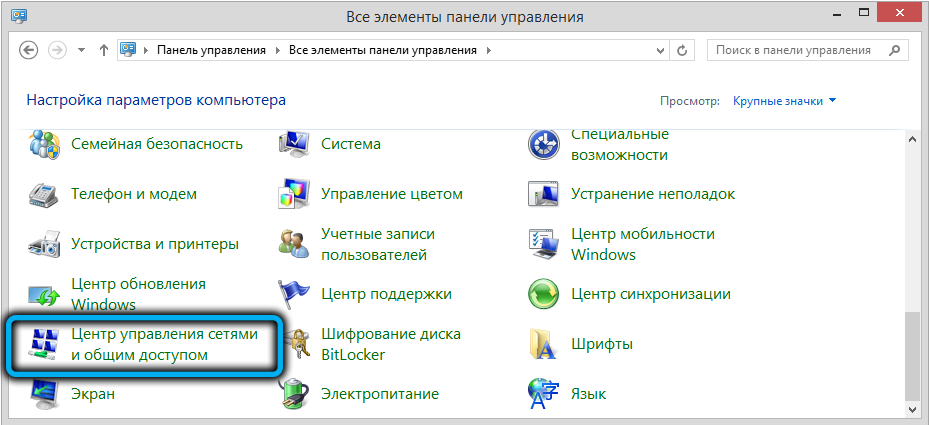Click the window icon in the title bar
The width and height of the screenshot is (929, 425).
click(18, 17)
